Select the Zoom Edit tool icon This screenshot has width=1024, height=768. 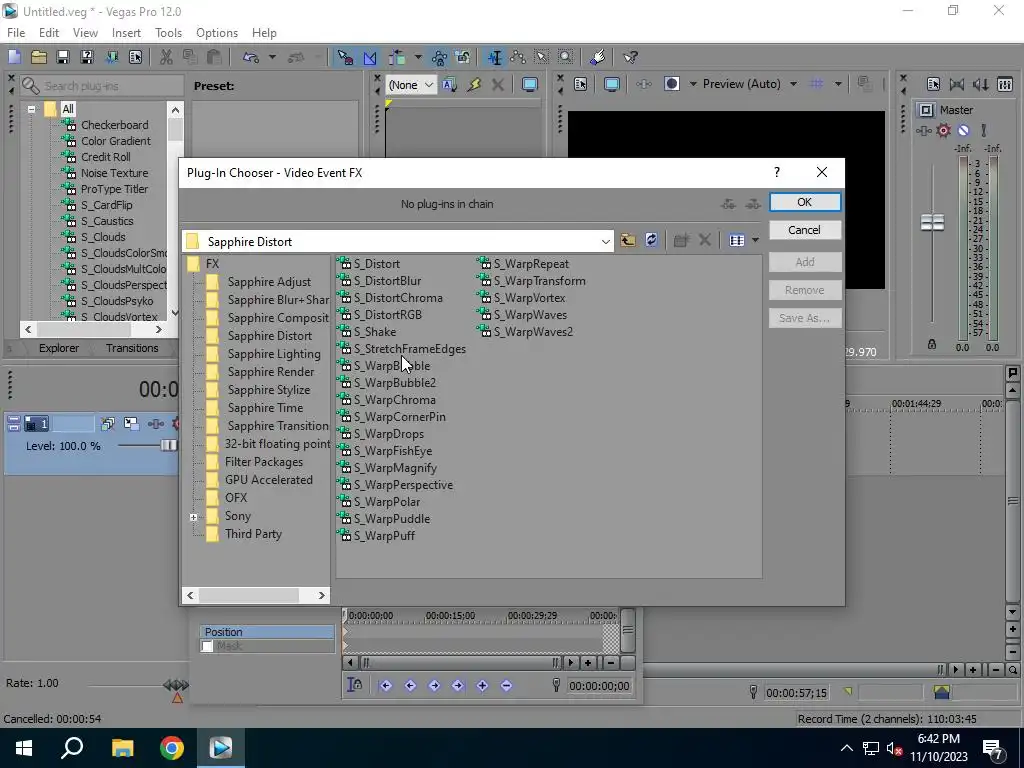tap(566, 57)
